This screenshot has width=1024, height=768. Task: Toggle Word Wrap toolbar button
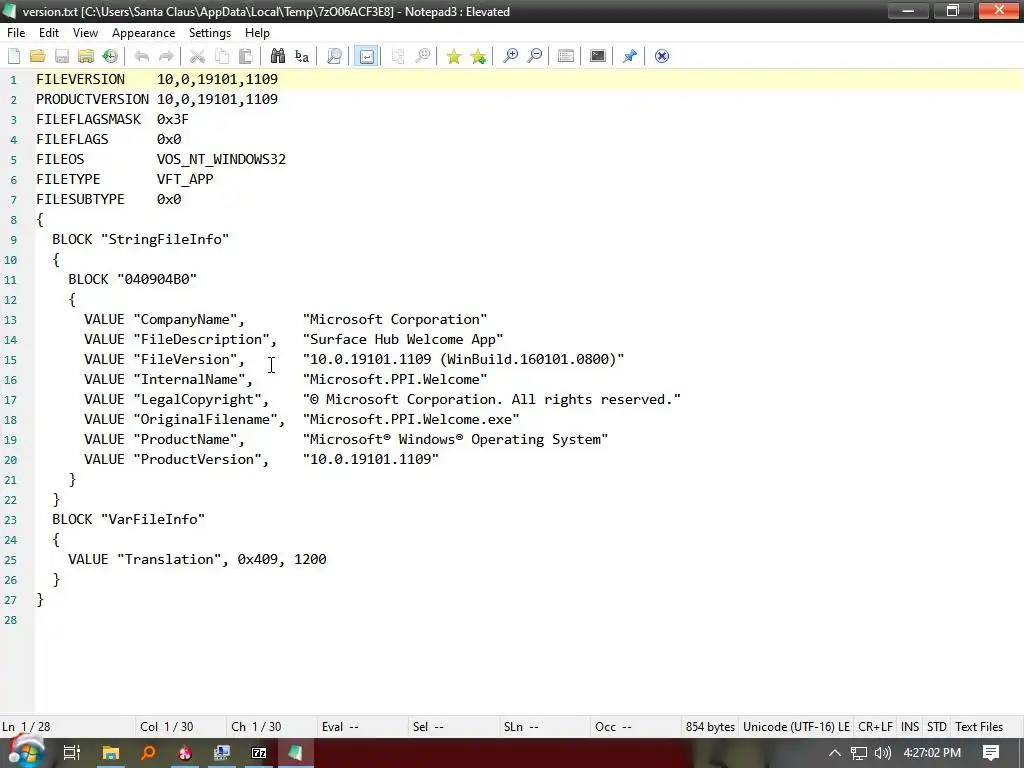[x=366, y=56]
